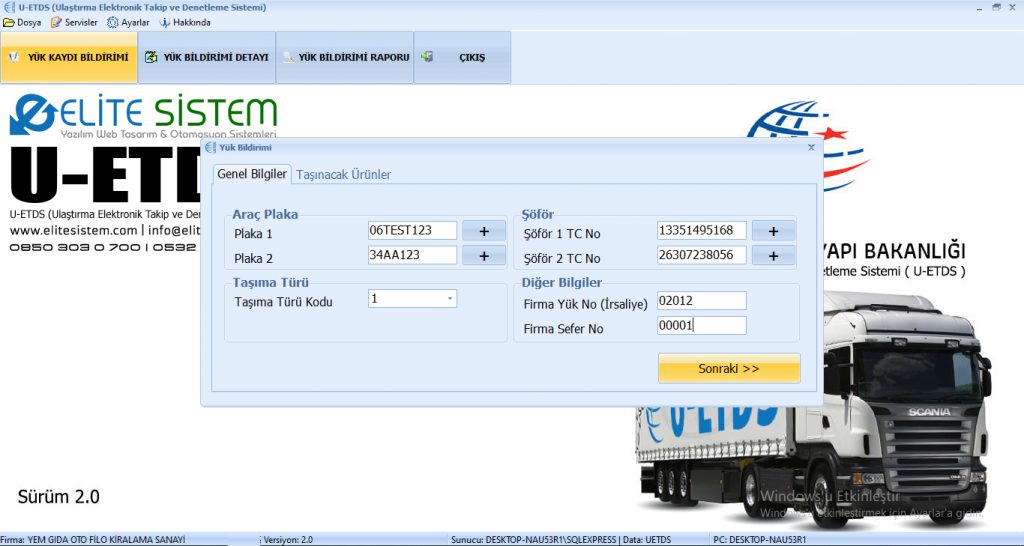Open Yük Bildirimi Detayı from the toolbar

(207, 57)
